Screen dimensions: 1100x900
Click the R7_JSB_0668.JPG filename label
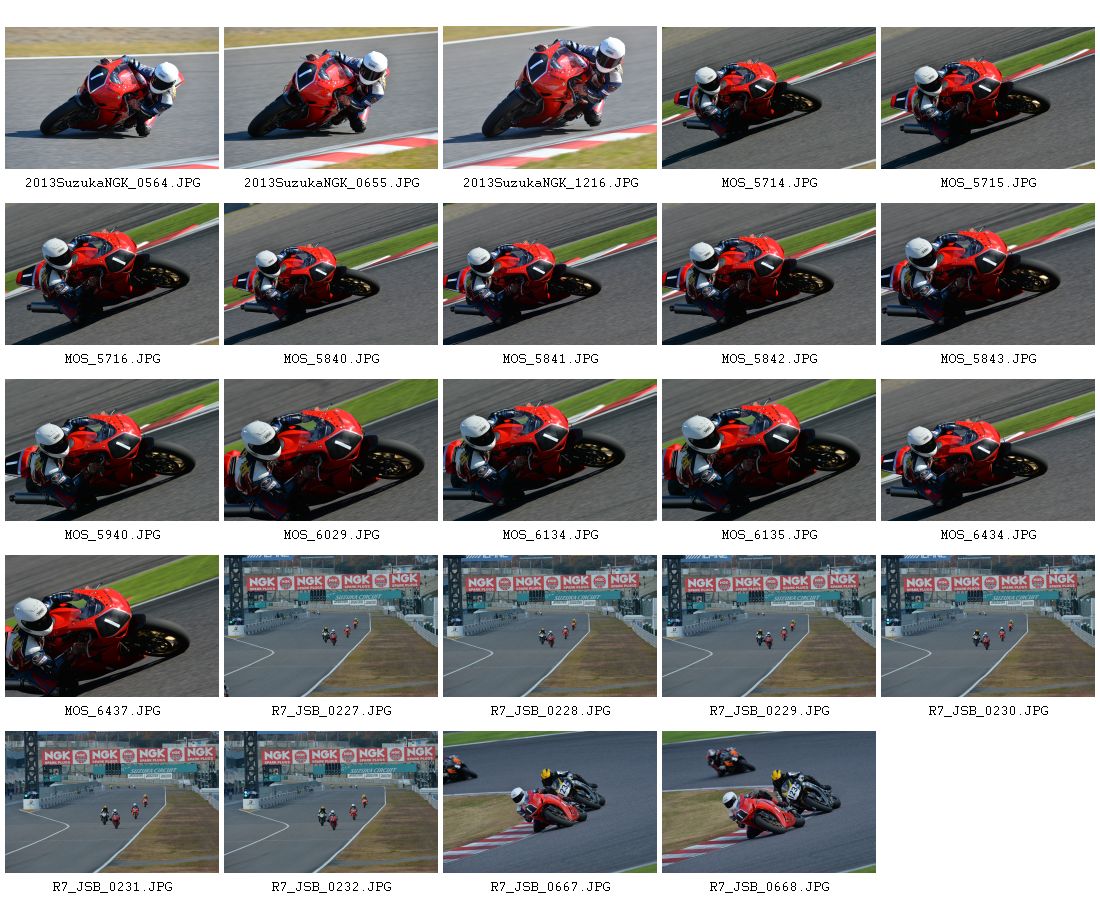(770, 887)
